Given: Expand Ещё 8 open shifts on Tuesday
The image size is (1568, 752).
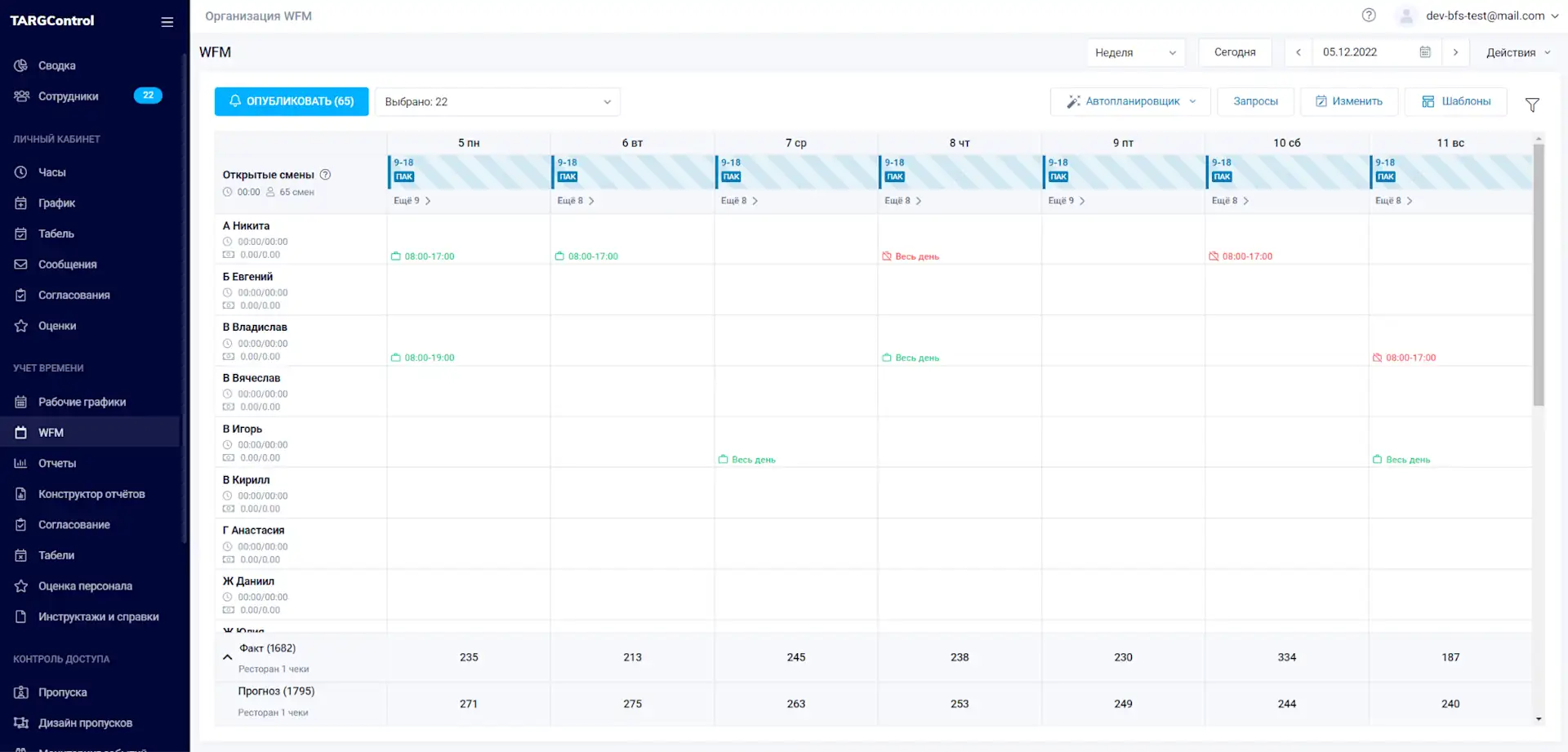Looking at the screenshot, I should pos(576,201).
